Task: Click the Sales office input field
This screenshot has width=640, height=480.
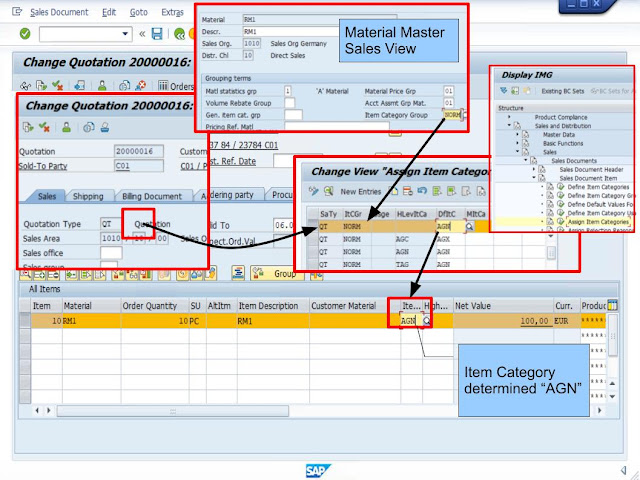Action: 111,253
